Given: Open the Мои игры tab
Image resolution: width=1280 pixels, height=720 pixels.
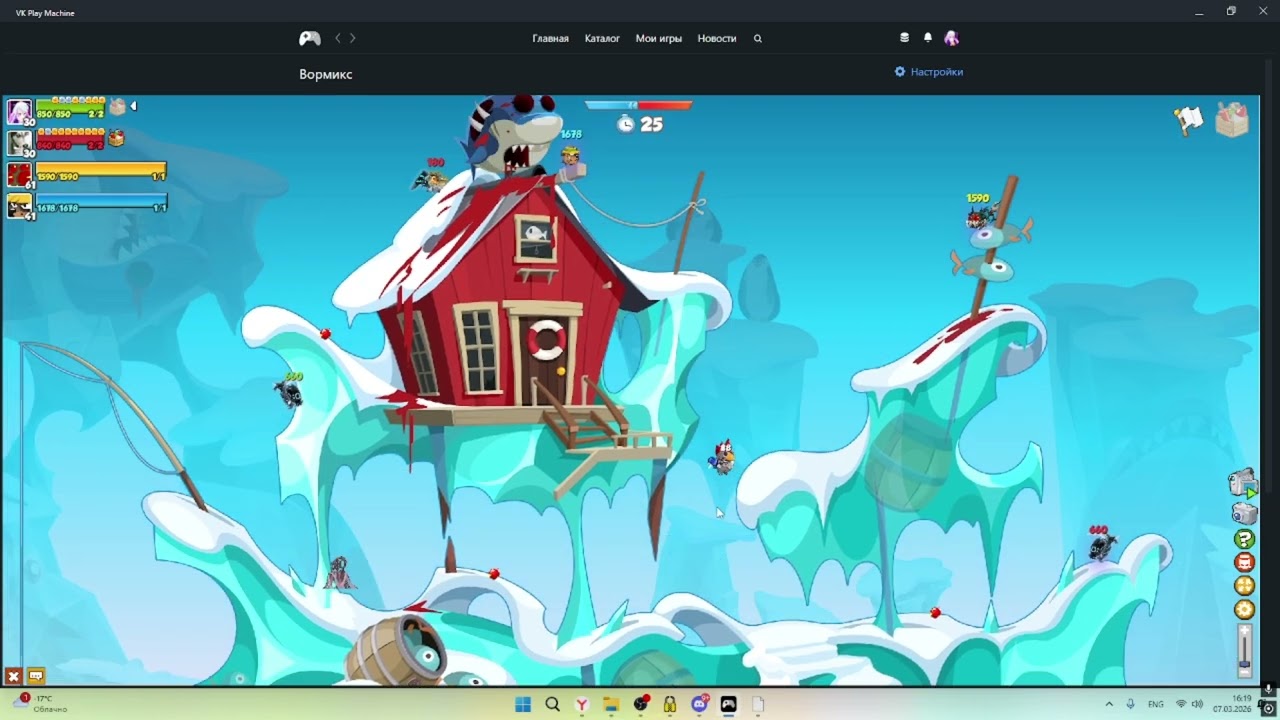Looking at the screenshot, I should (x=659, y=39).
